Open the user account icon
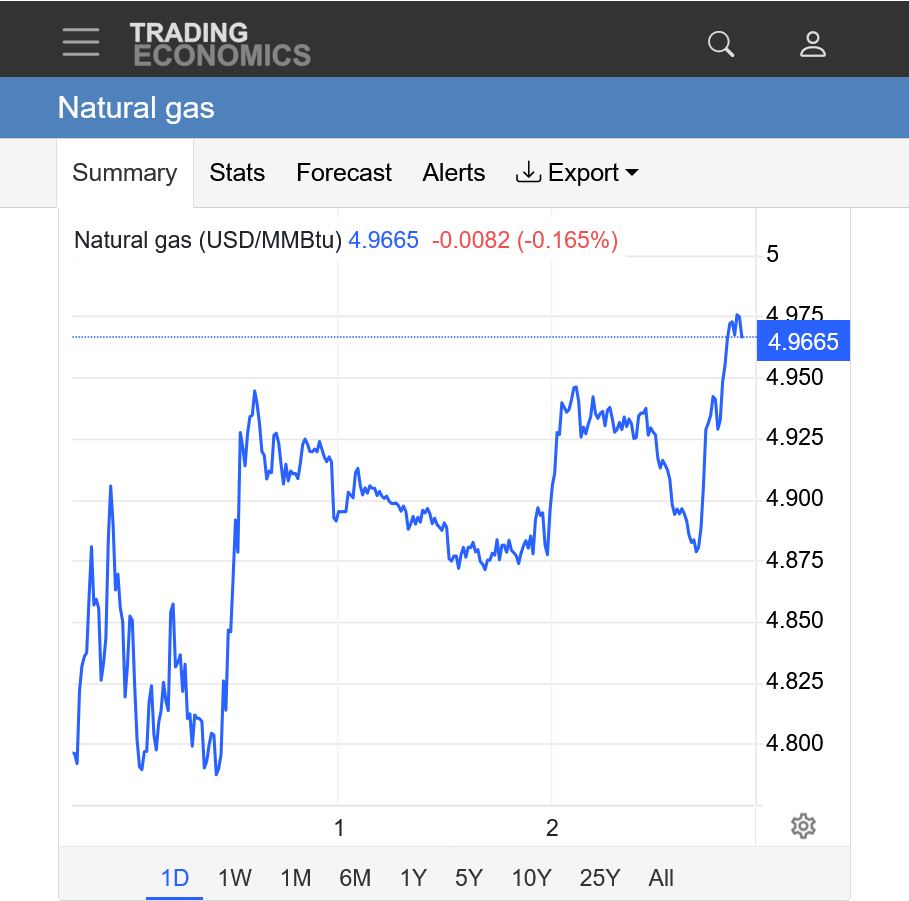 point(812,43)
